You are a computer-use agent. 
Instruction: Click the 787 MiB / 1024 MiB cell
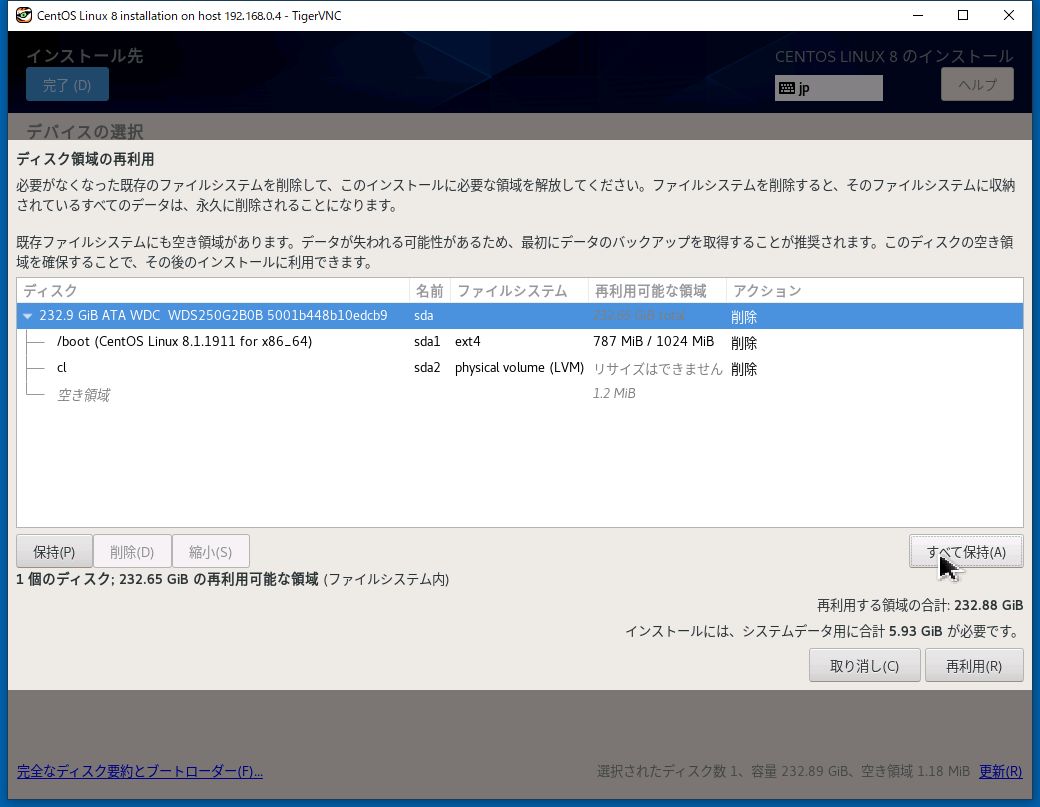click(x=653, y=341)
